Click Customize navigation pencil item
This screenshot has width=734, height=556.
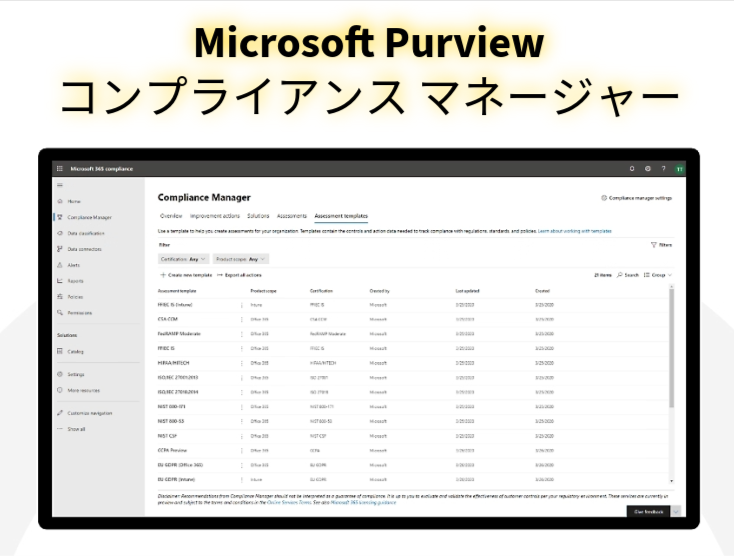[x=89, y=413]
